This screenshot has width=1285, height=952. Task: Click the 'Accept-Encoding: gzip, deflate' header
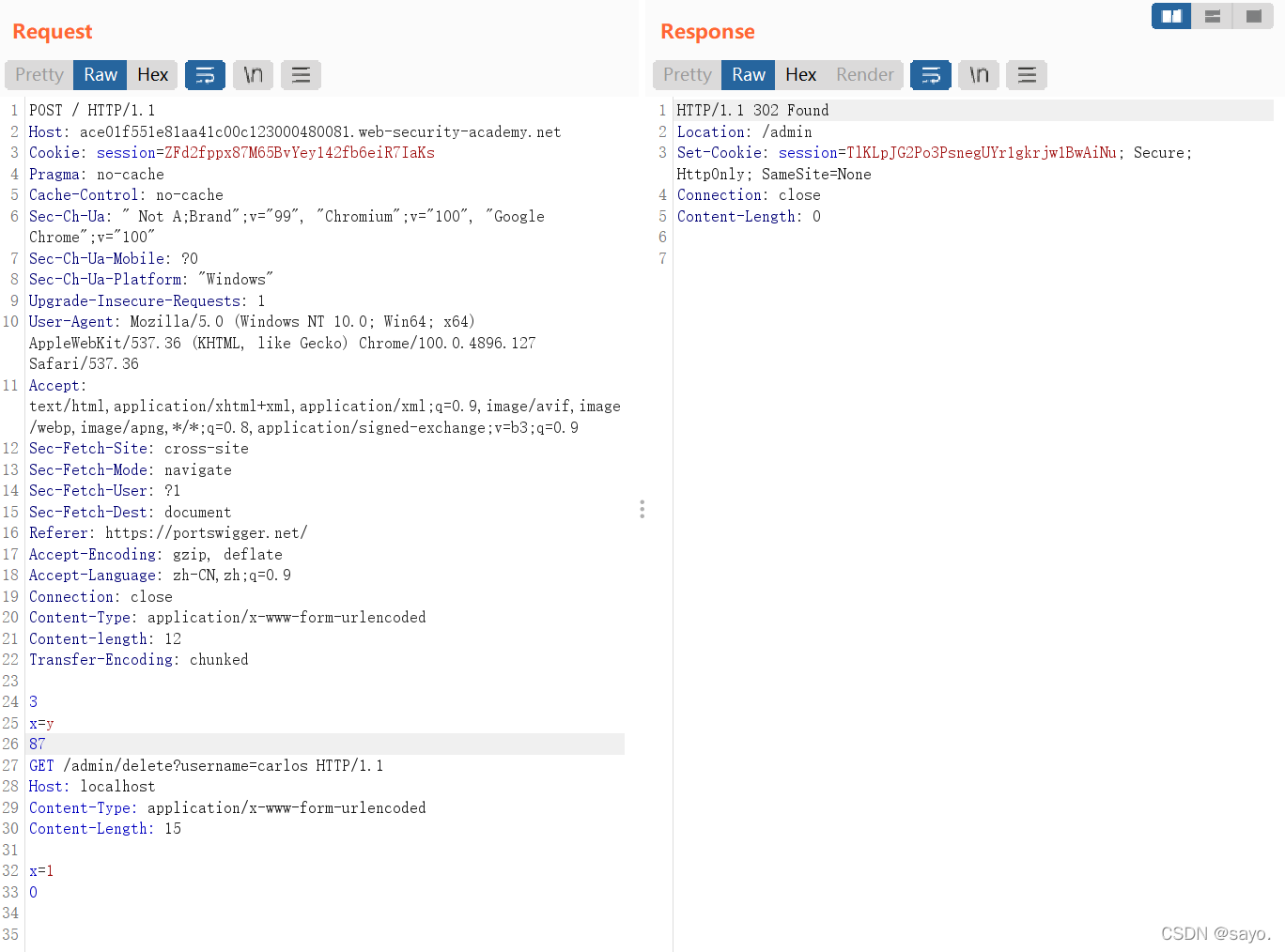coord(156,555)
